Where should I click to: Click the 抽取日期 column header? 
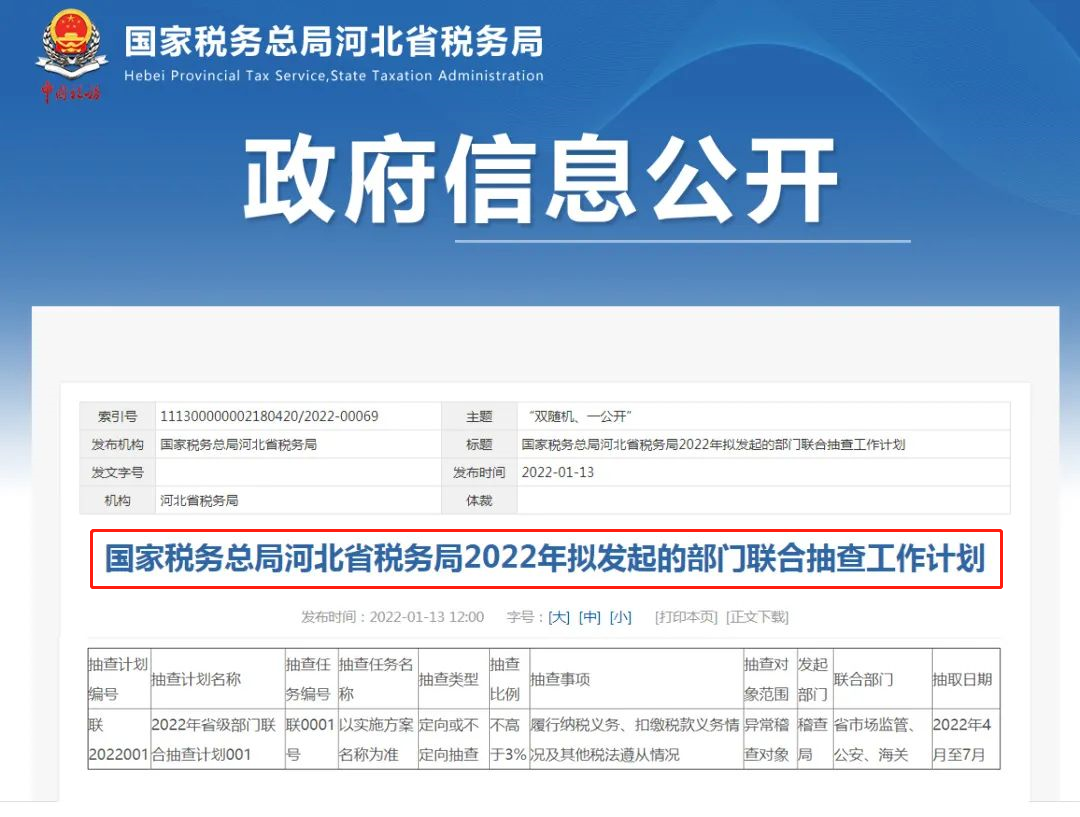click(x=966, y=679)
